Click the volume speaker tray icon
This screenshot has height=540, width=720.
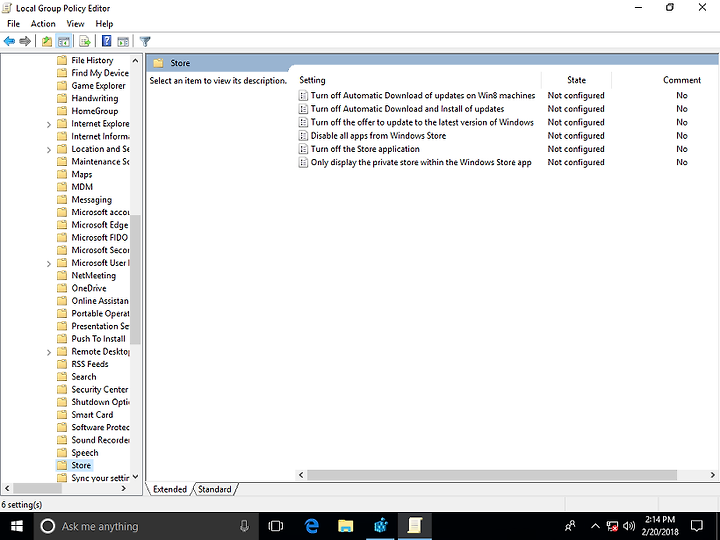[x=629, y=526]
